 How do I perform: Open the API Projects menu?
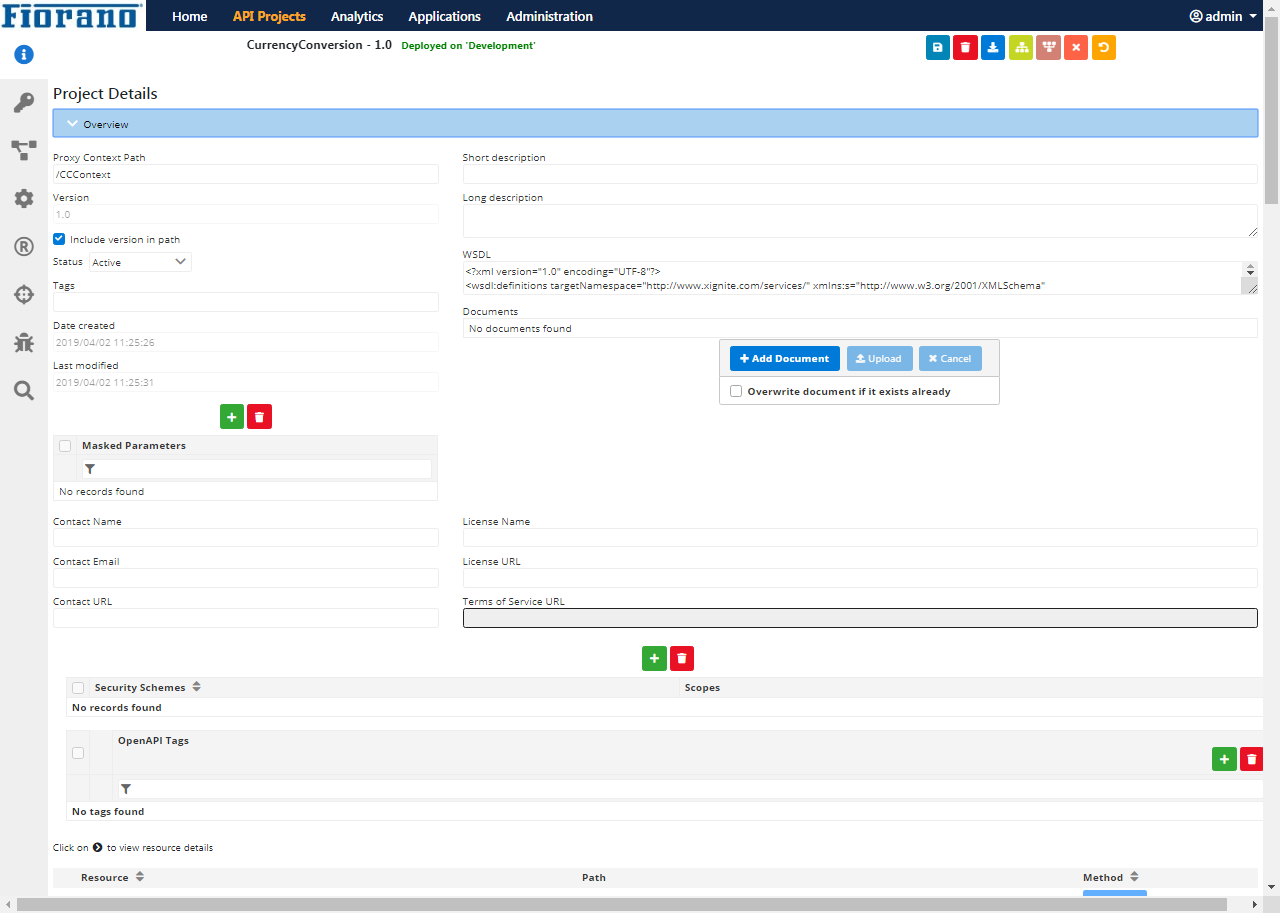(x=269, y=16)
